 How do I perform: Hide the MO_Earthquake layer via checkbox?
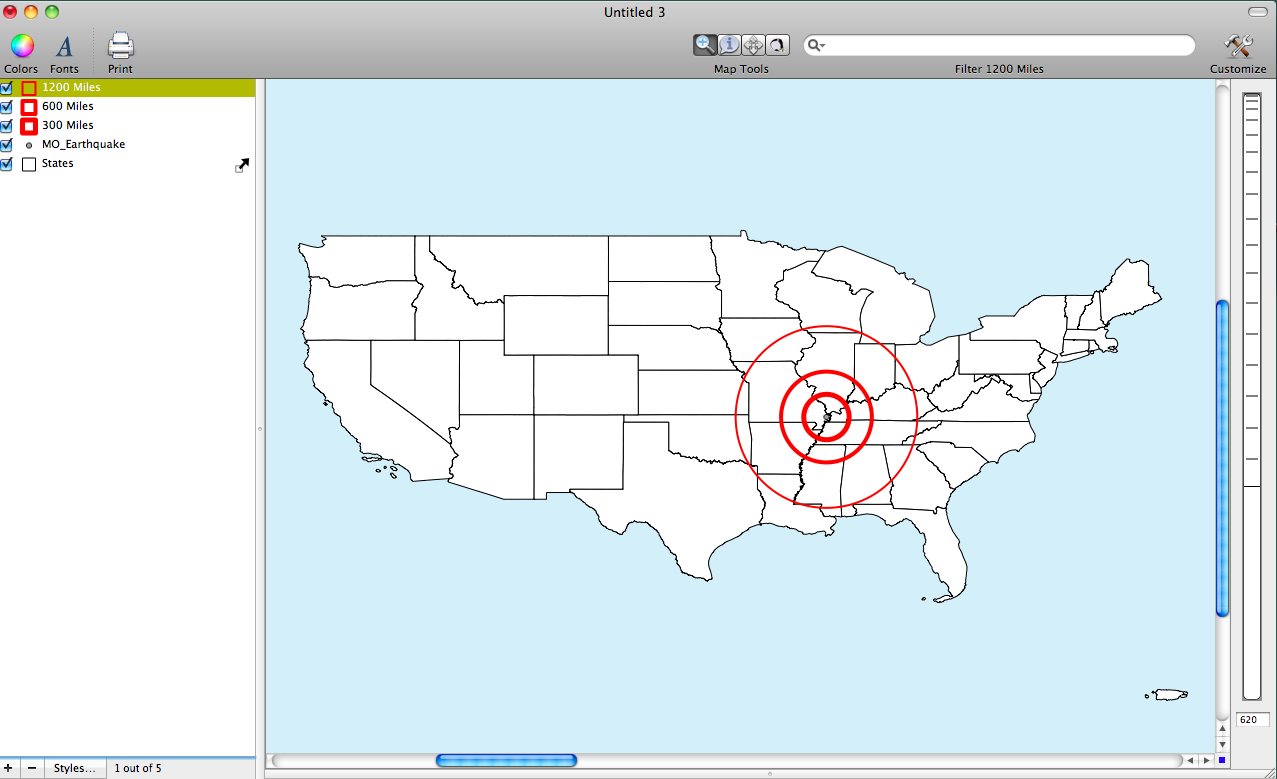7,145
